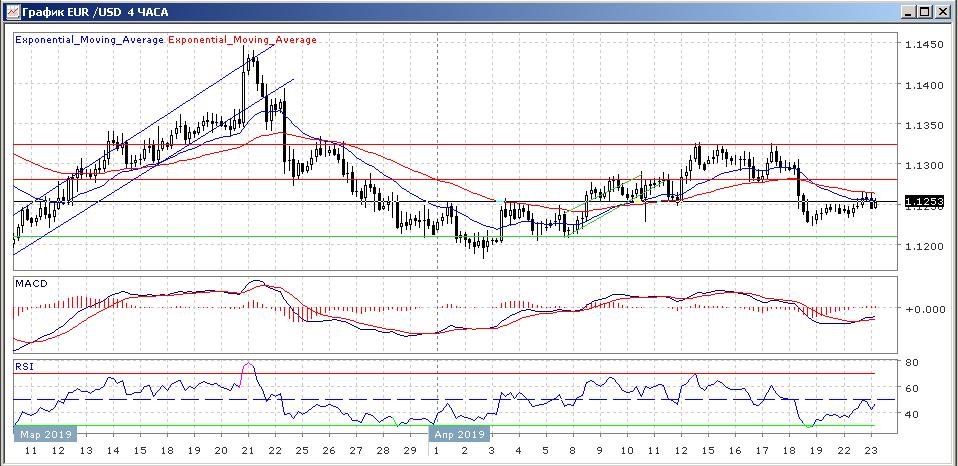Screen dimensions: 958x466
Task: Click date 29 on the time axis
Action: click(406, 452)
